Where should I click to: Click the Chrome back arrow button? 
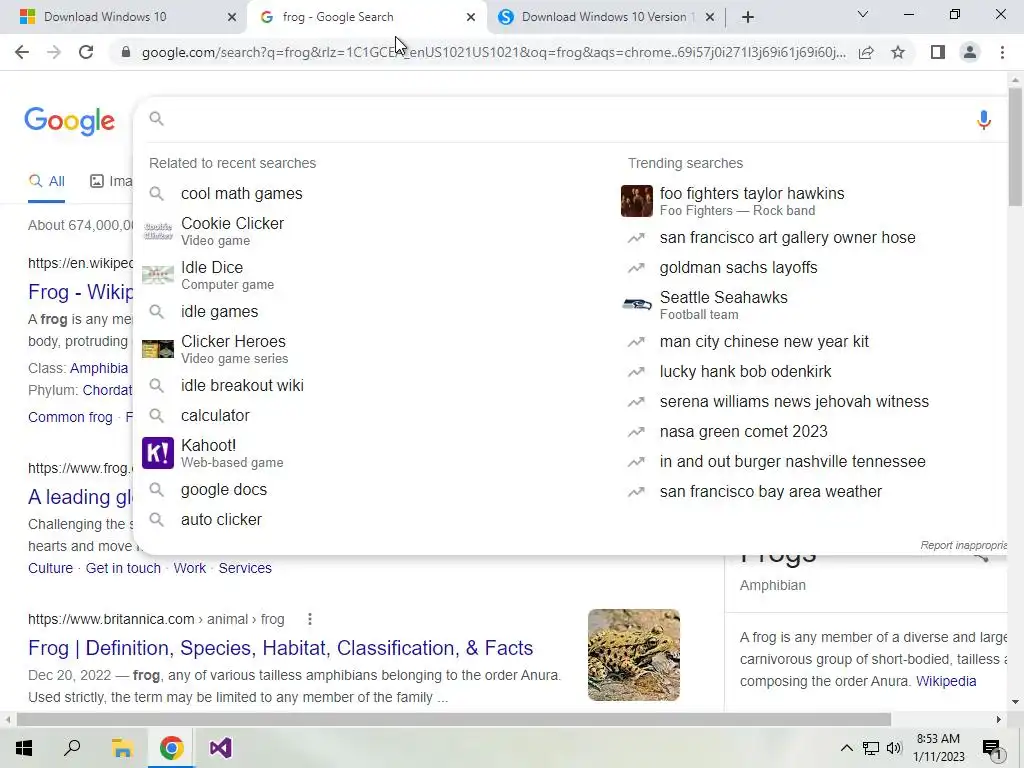point(22,52)
